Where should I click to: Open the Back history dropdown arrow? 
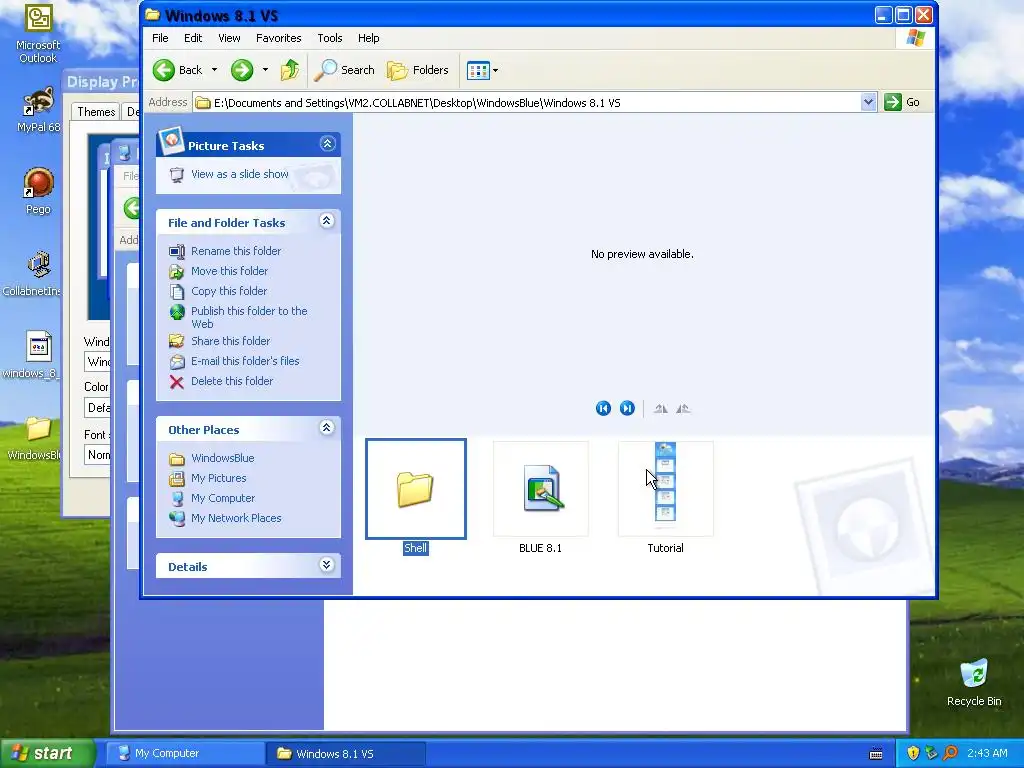tap(214, 70)
